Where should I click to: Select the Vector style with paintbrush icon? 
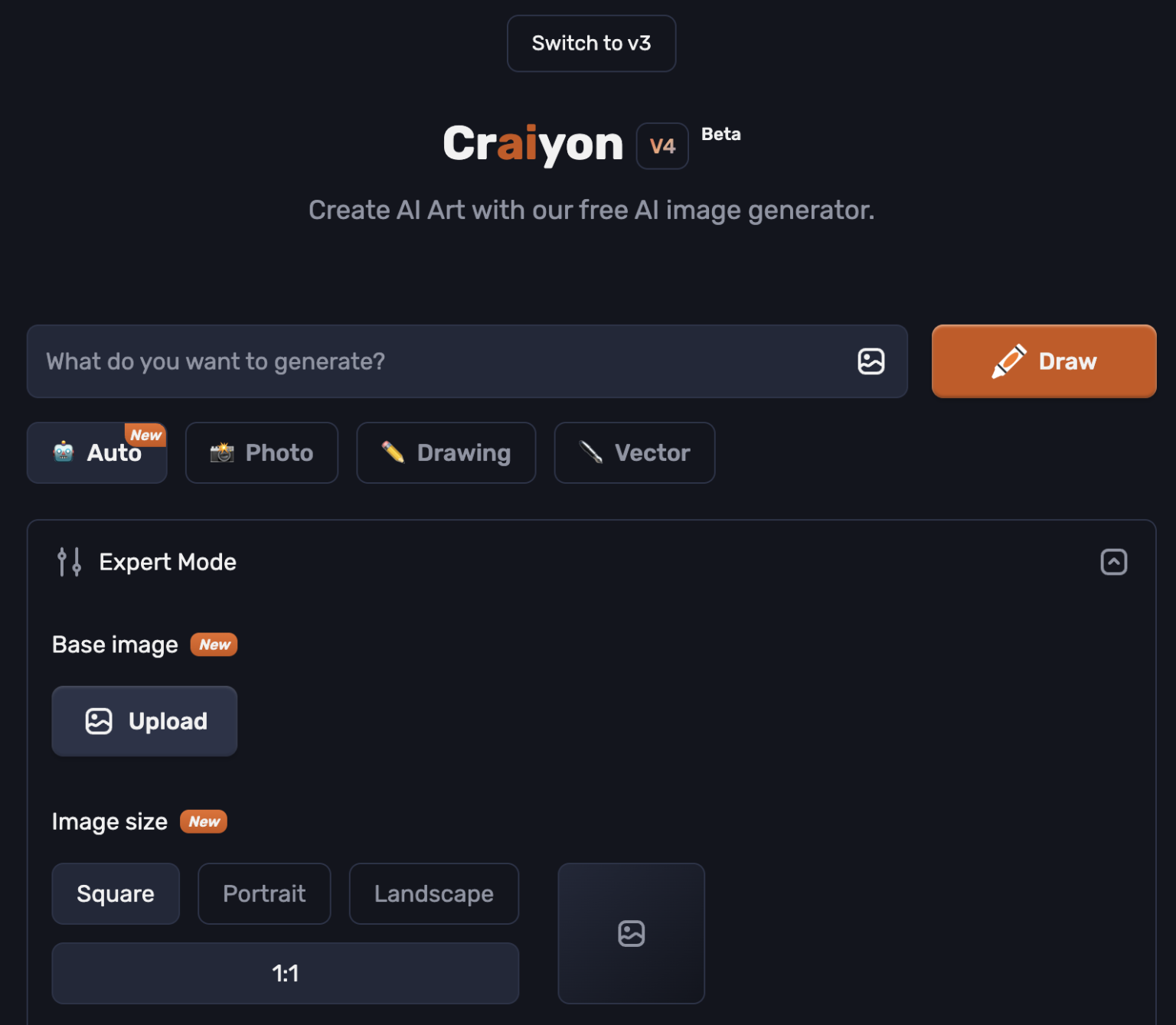(634, 452)
